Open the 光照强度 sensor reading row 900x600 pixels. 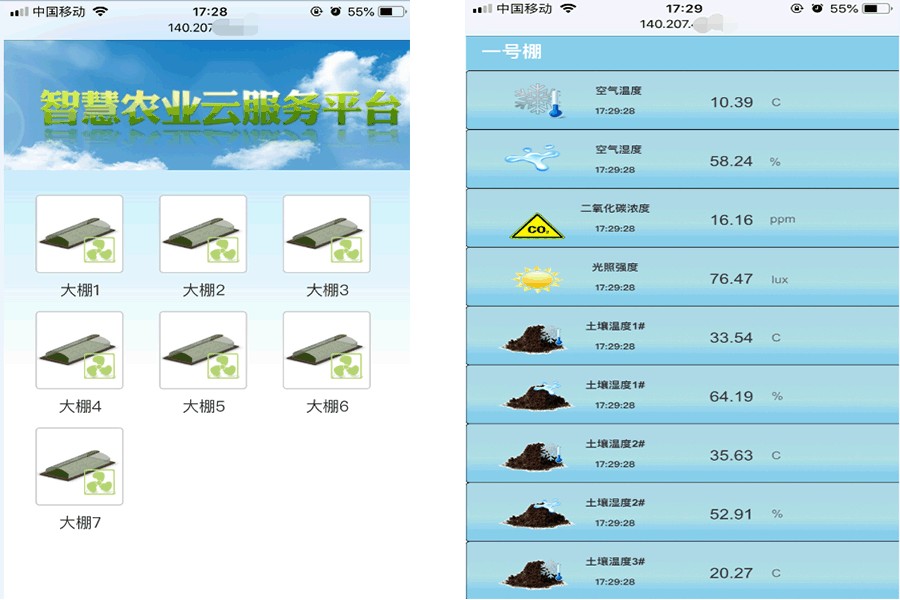[680, 277]
